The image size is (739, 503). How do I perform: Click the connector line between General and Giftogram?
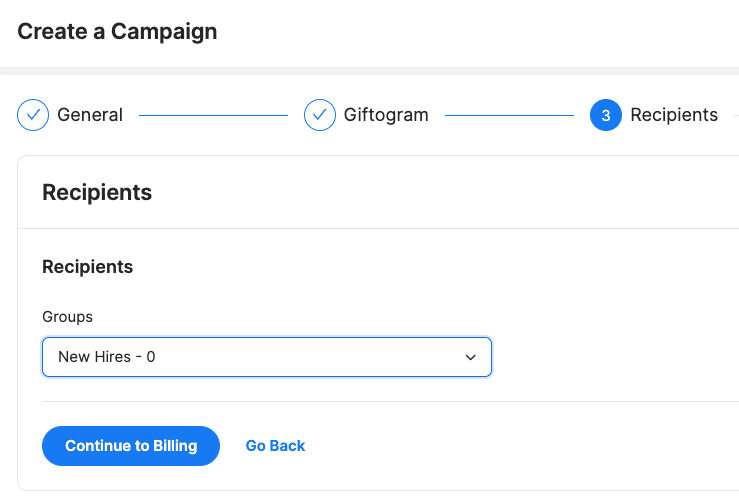click(213, 116)
